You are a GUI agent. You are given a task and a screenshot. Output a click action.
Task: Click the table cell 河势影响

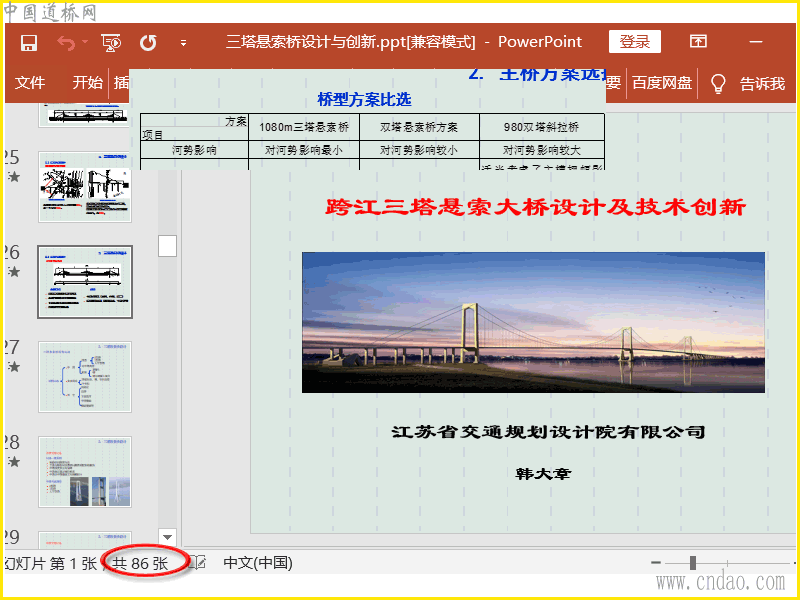pyautogui.click(x=194, y=150)
